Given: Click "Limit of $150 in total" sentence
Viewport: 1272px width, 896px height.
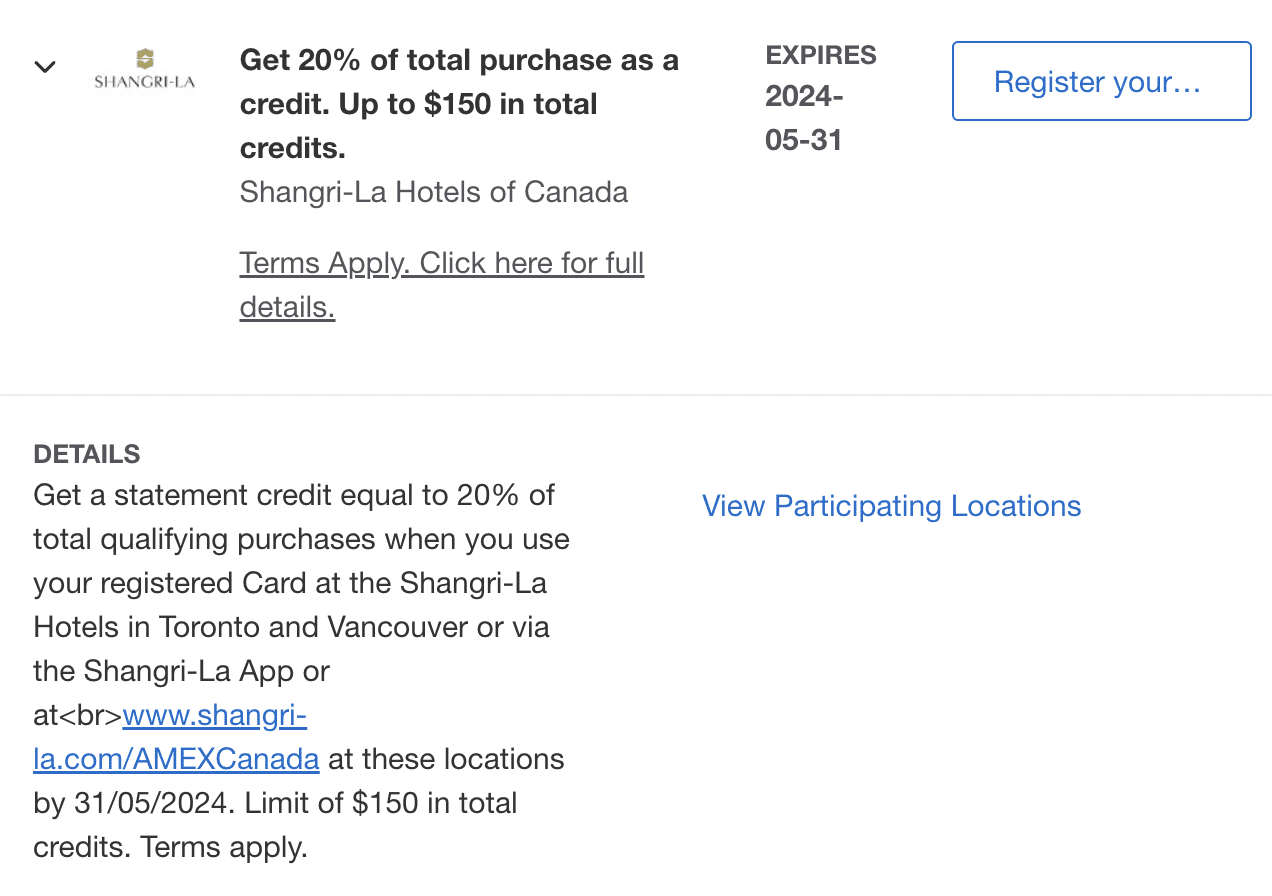Looking at the screenshot, I should 384,803.
